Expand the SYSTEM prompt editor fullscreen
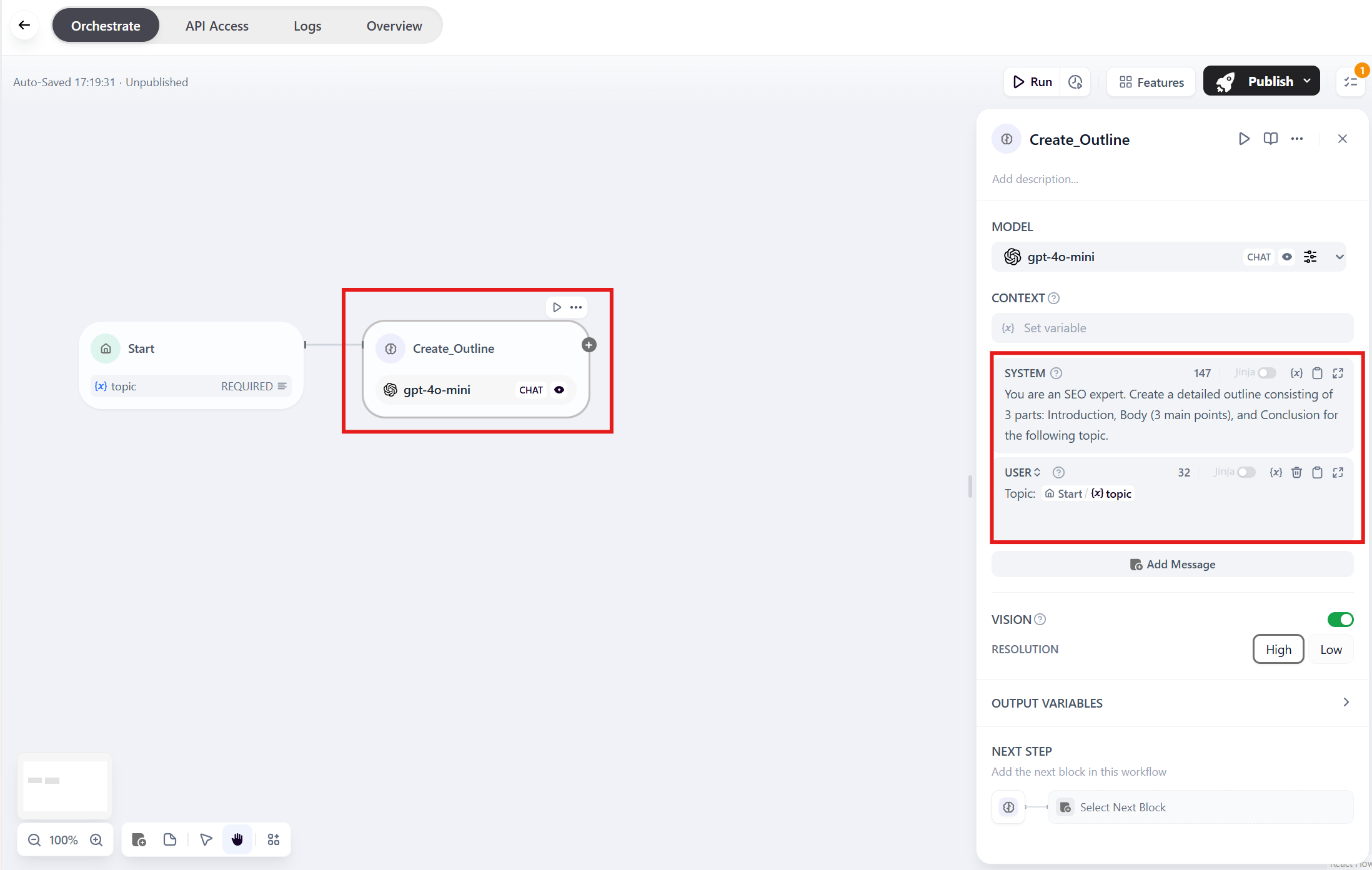Screen dimensions: 1372x870 pos(1338,373)
